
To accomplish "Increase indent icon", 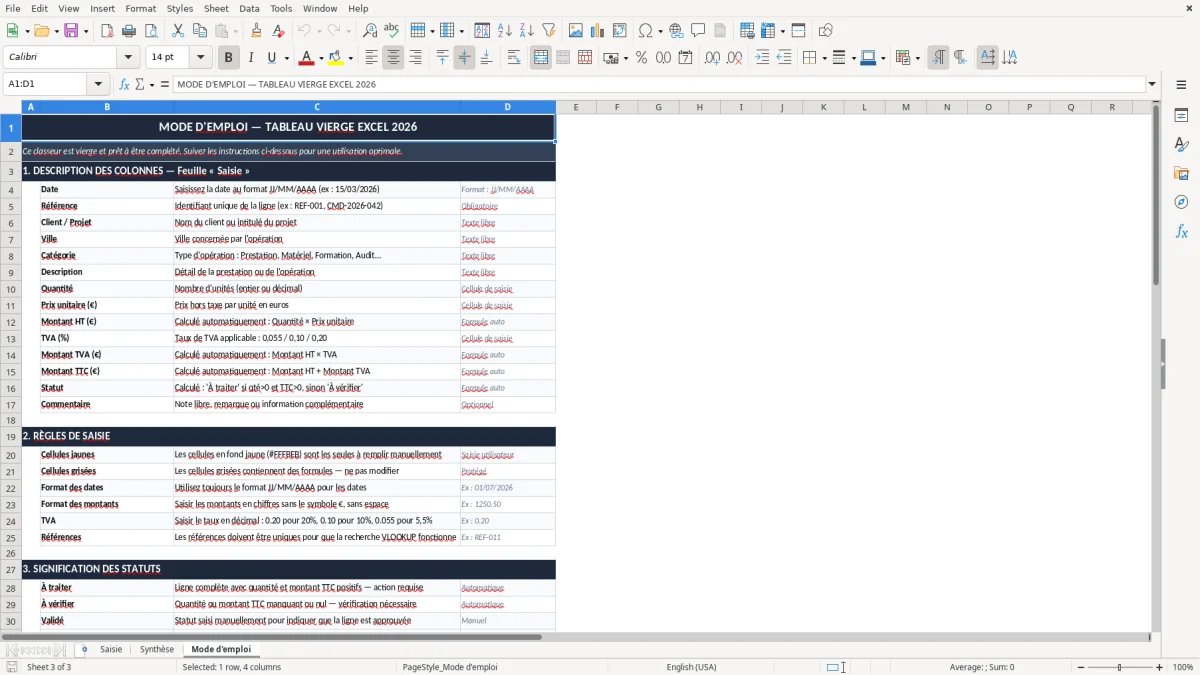I will [x=762, y=58].
